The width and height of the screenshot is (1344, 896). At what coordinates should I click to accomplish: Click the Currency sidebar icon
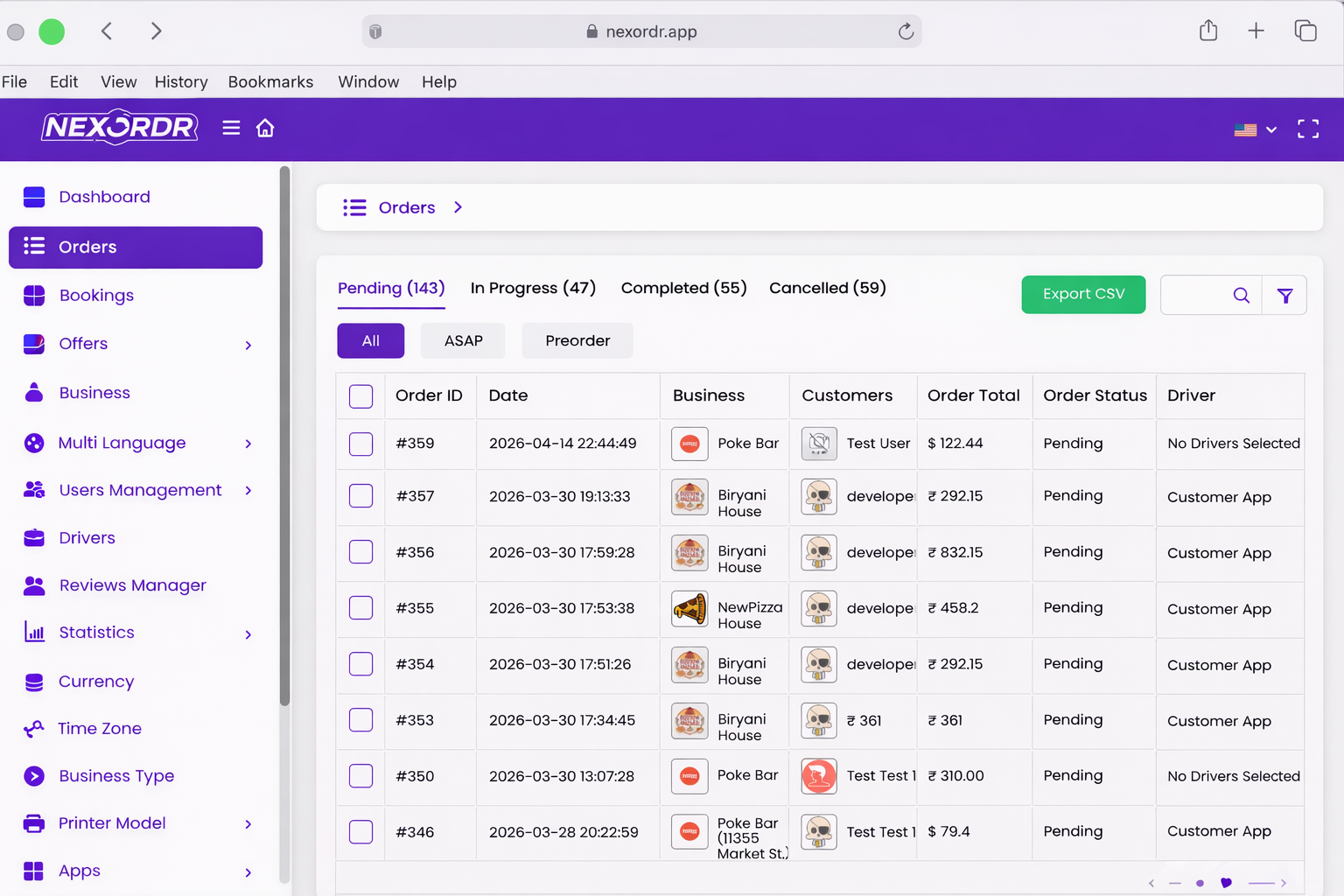coord(34,682)
